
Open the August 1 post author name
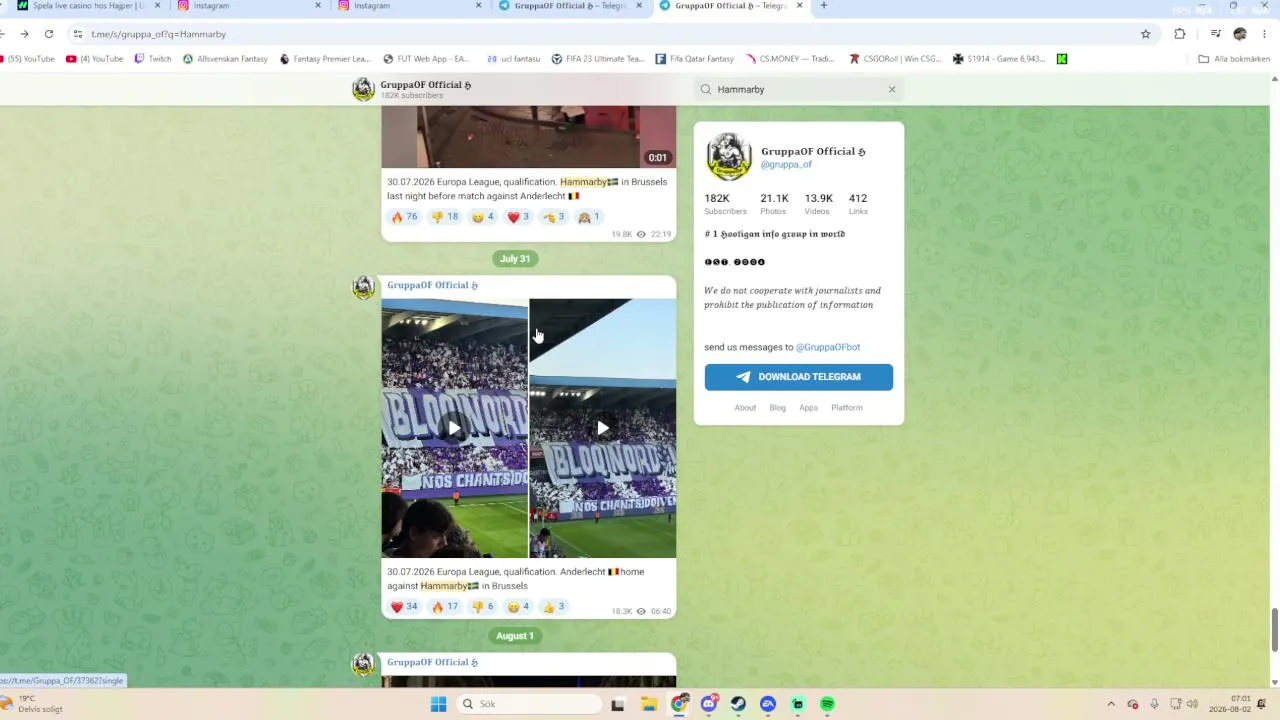point(432,662)
